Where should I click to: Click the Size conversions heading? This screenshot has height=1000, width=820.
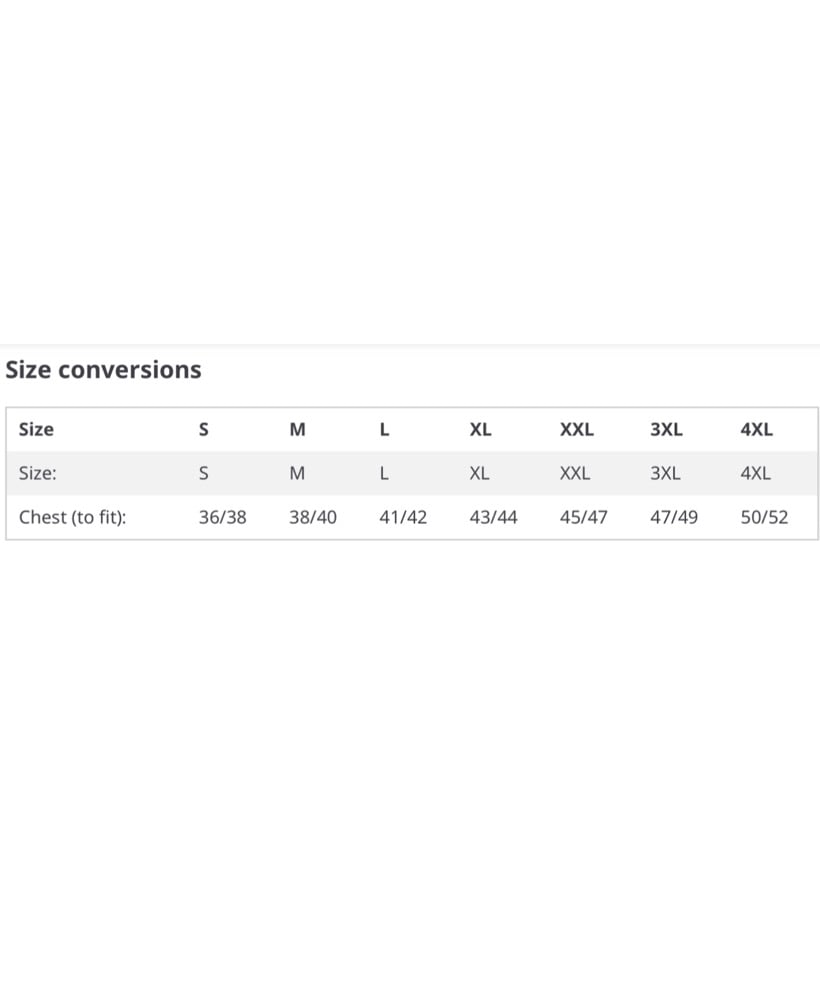(103, 370)
